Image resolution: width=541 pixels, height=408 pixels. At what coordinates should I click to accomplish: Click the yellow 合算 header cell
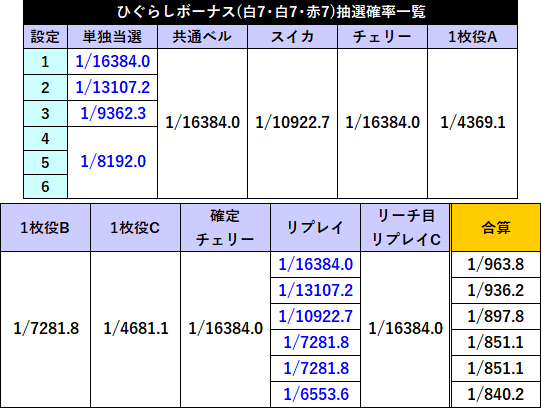(x=496, y=228)
